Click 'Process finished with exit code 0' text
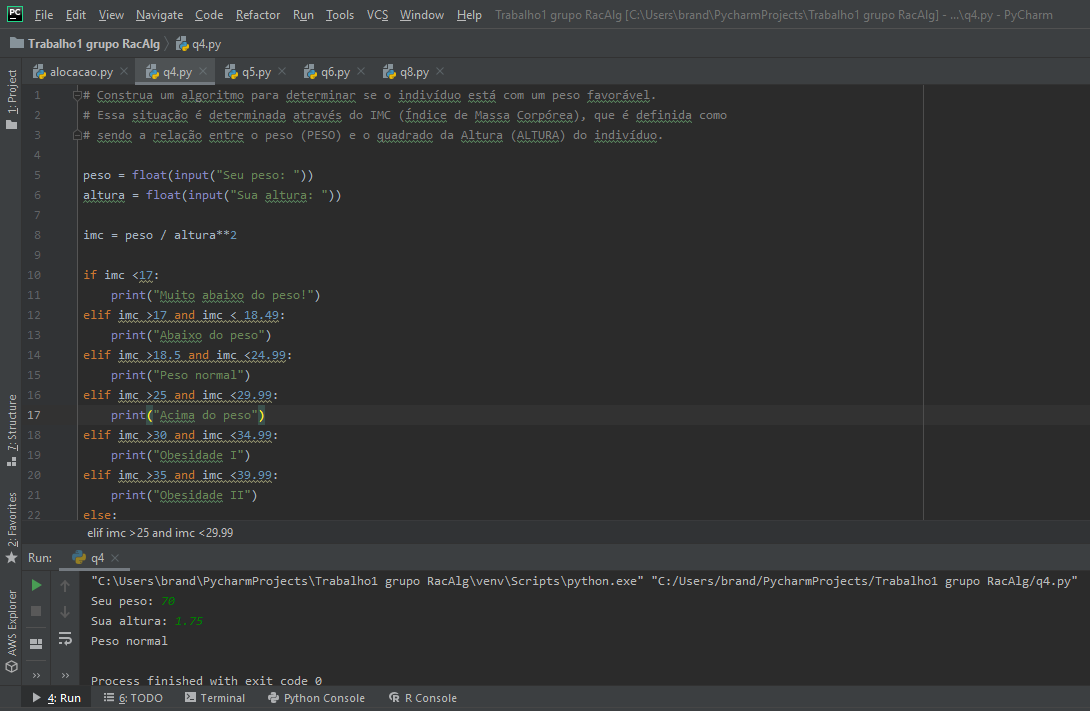The width and height of the screenshot is (1090, 711). 206,680
